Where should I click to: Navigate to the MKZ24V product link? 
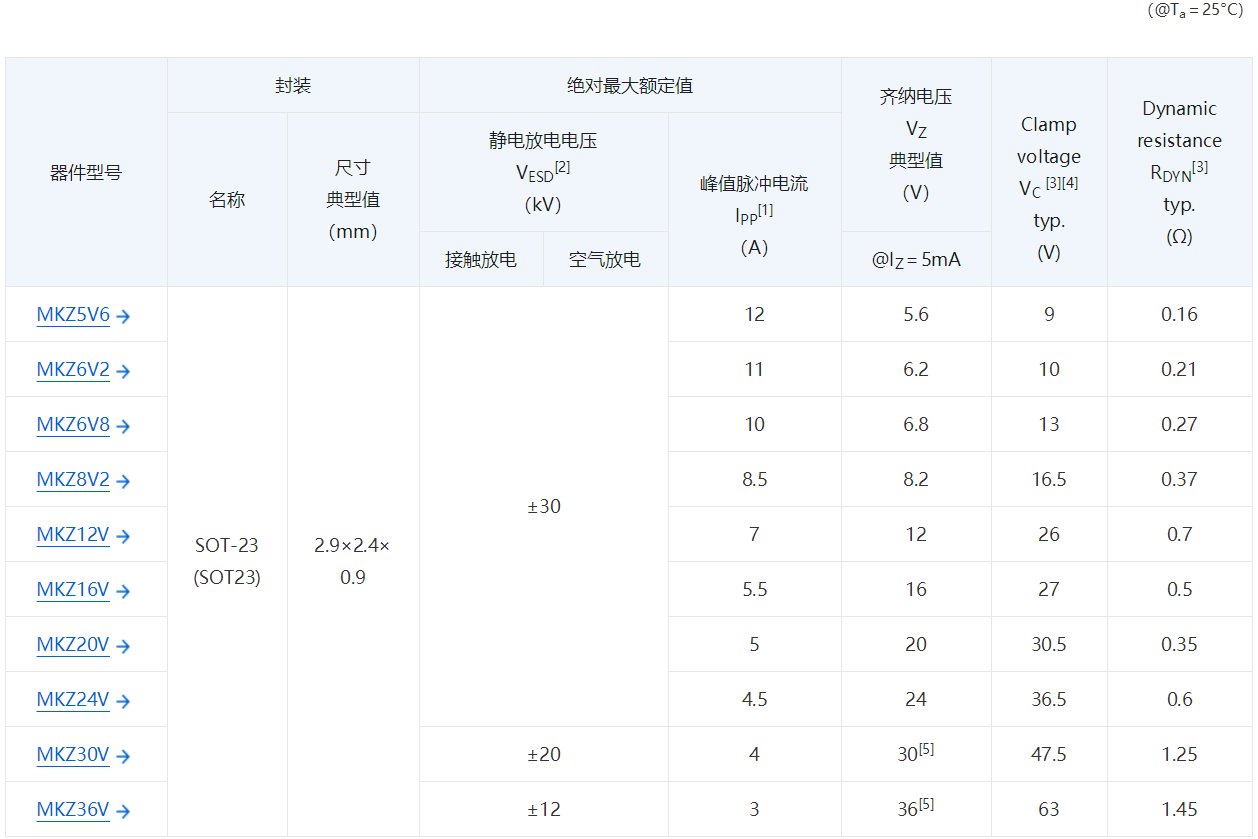click(x=73, y=700)
